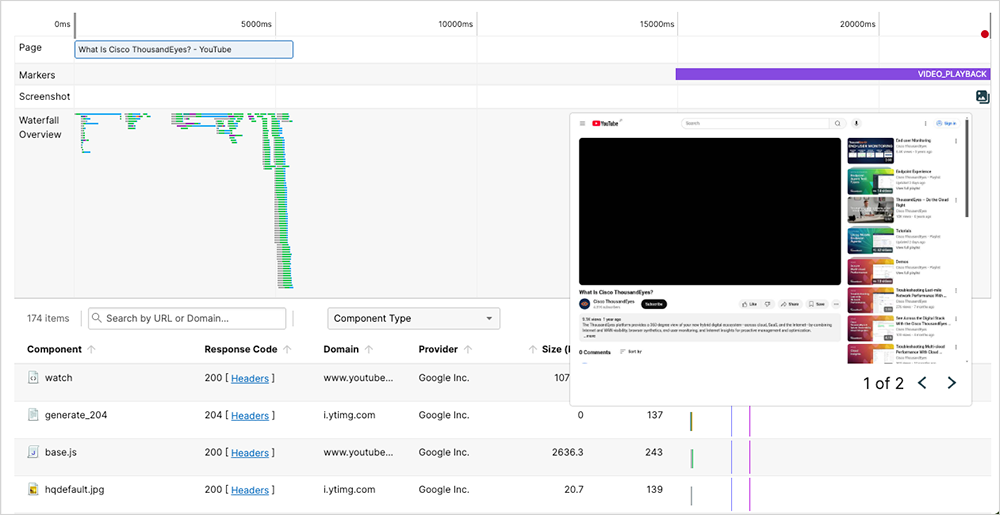This screenshot has height=515, width=1000.
Task: Sort by Size column arrow
Action: (x=533, y=349)
